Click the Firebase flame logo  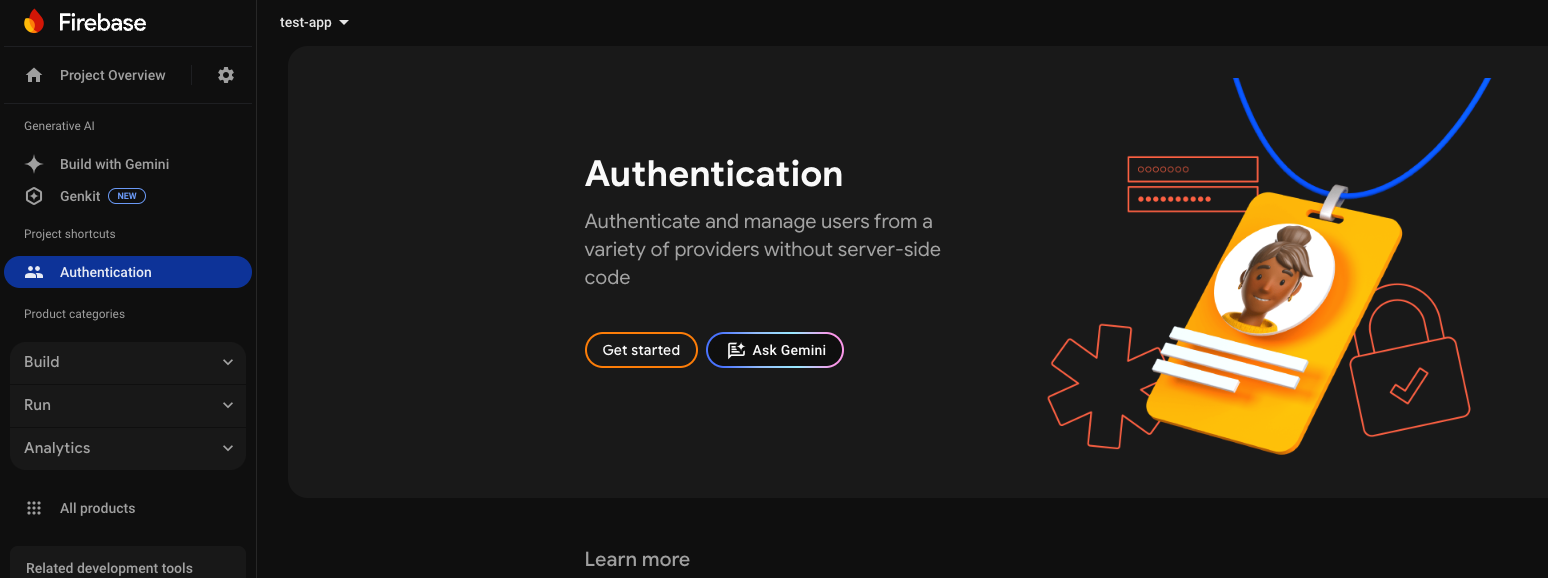coord(34,22)
